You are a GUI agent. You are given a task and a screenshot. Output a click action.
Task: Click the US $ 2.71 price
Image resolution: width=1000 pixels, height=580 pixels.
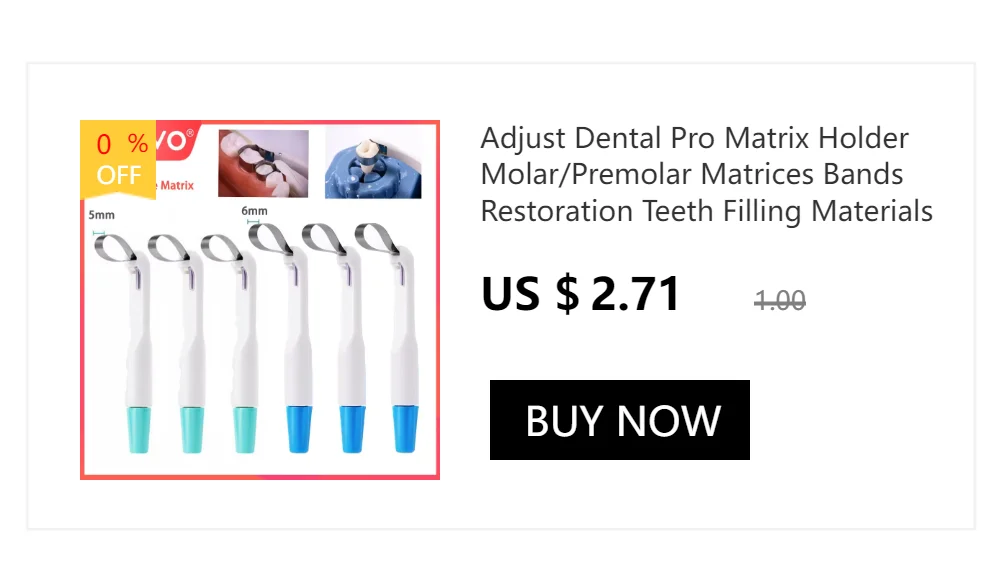[x=580, y=294]
